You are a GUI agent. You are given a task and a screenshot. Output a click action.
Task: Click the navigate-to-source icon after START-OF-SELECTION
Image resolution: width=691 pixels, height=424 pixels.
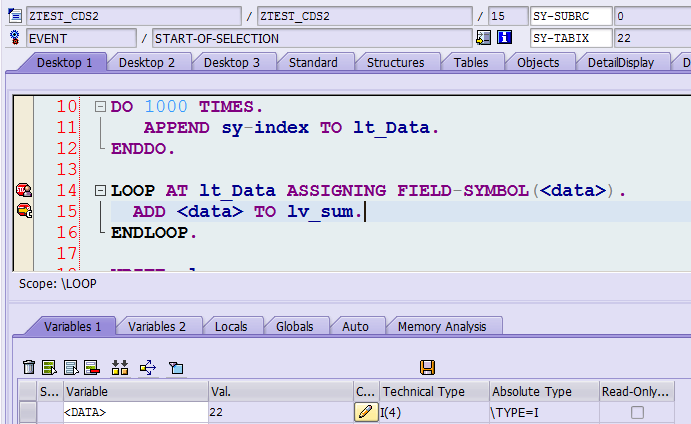pos(483,38)
